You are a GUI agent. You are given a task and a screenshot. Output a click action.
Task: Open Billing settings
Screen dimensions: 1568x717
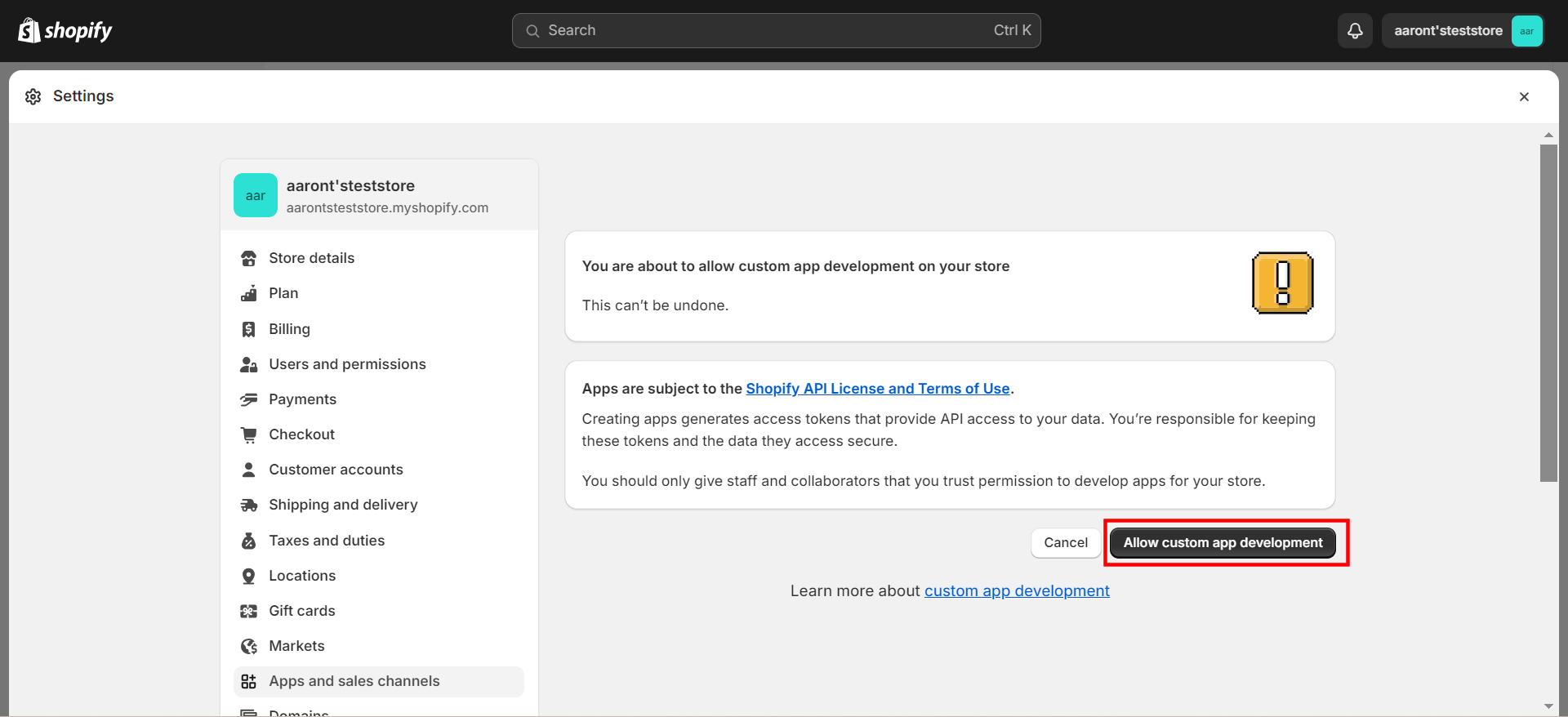click(x=379, y=329)
